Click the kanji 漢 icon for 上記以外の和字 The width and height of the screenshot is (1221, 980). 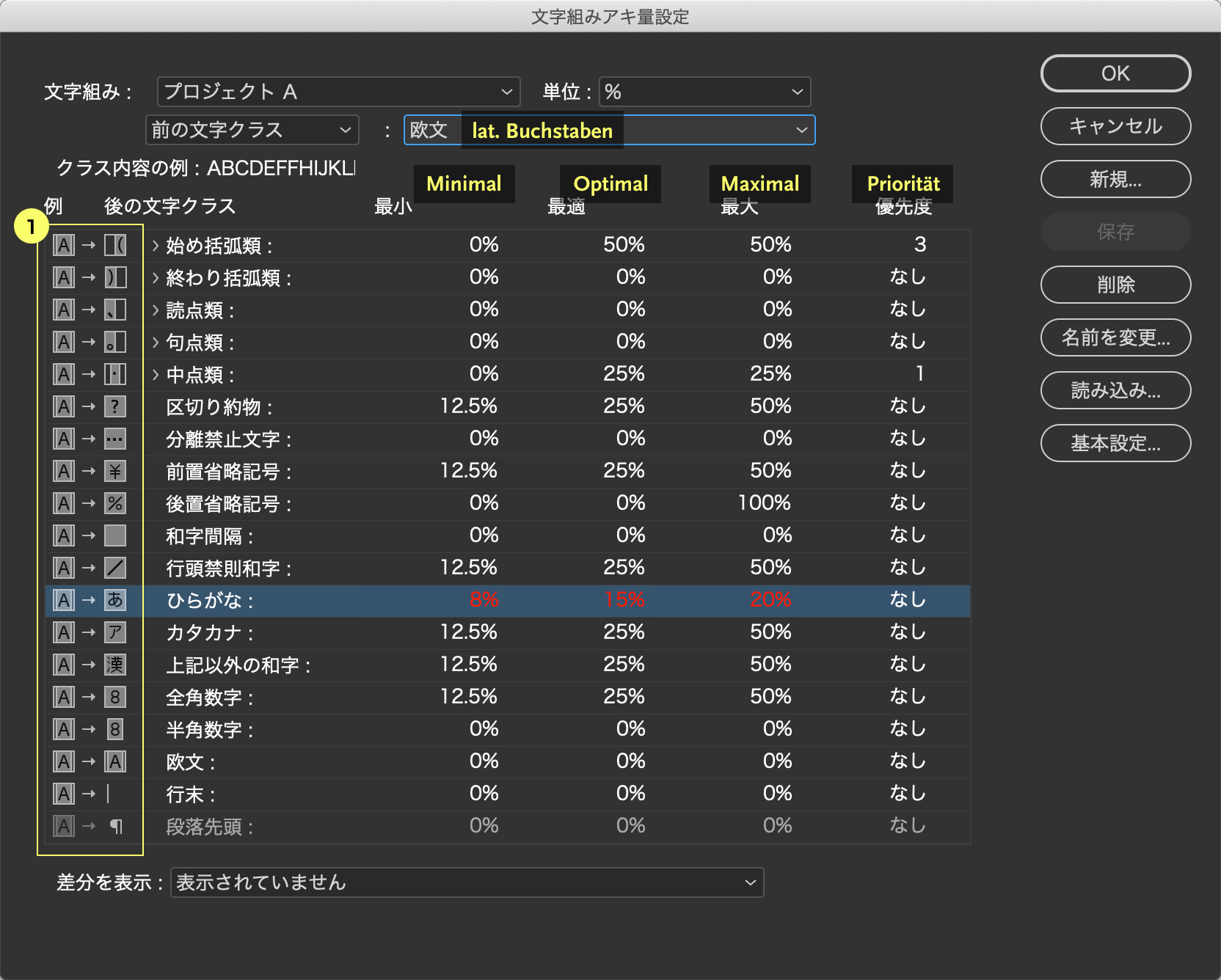tap(115, 665)
